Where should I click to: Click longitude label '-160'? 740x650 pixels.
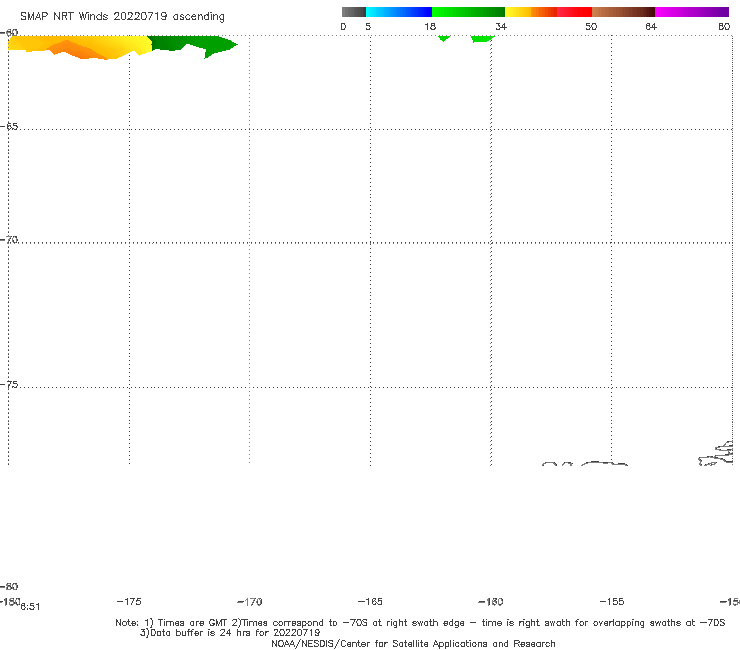[491, 602]
